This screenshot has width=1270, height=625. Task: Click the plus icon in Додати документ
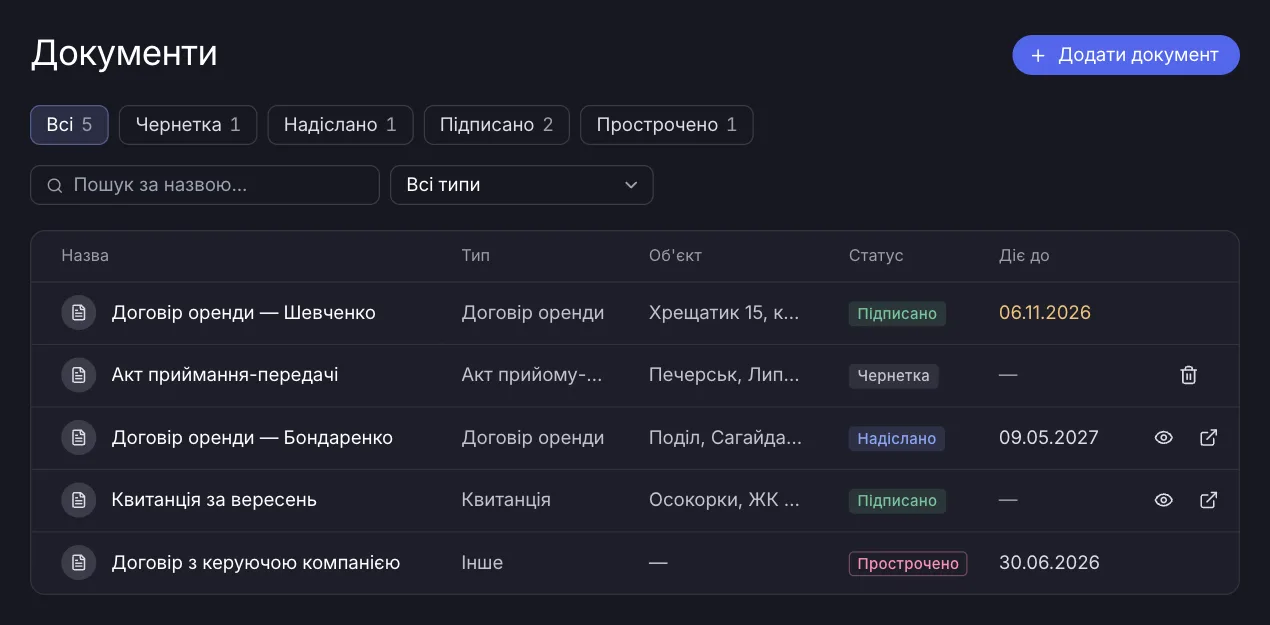point(1038,55)
